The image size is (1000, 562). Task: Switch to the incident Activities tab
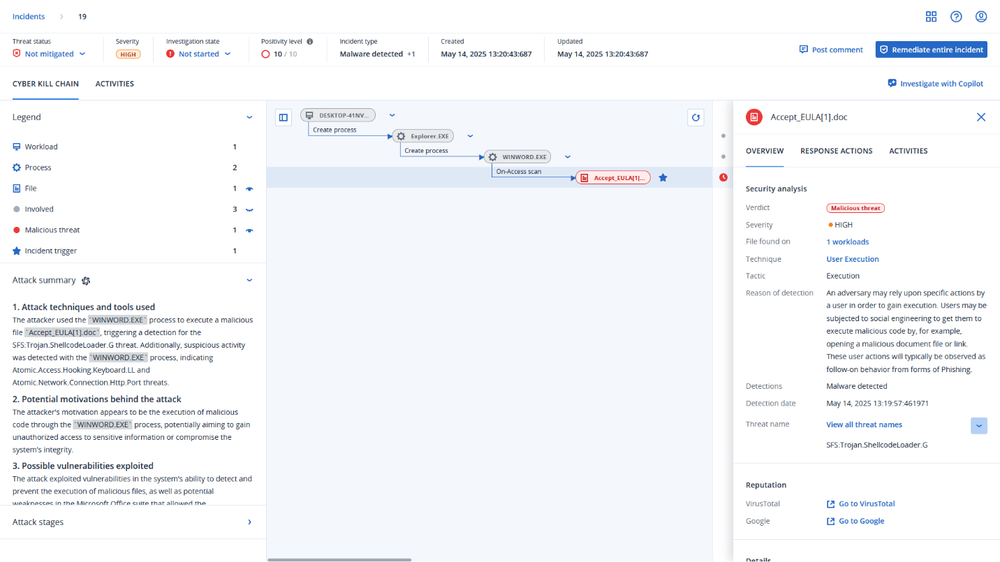pos(114,84)
